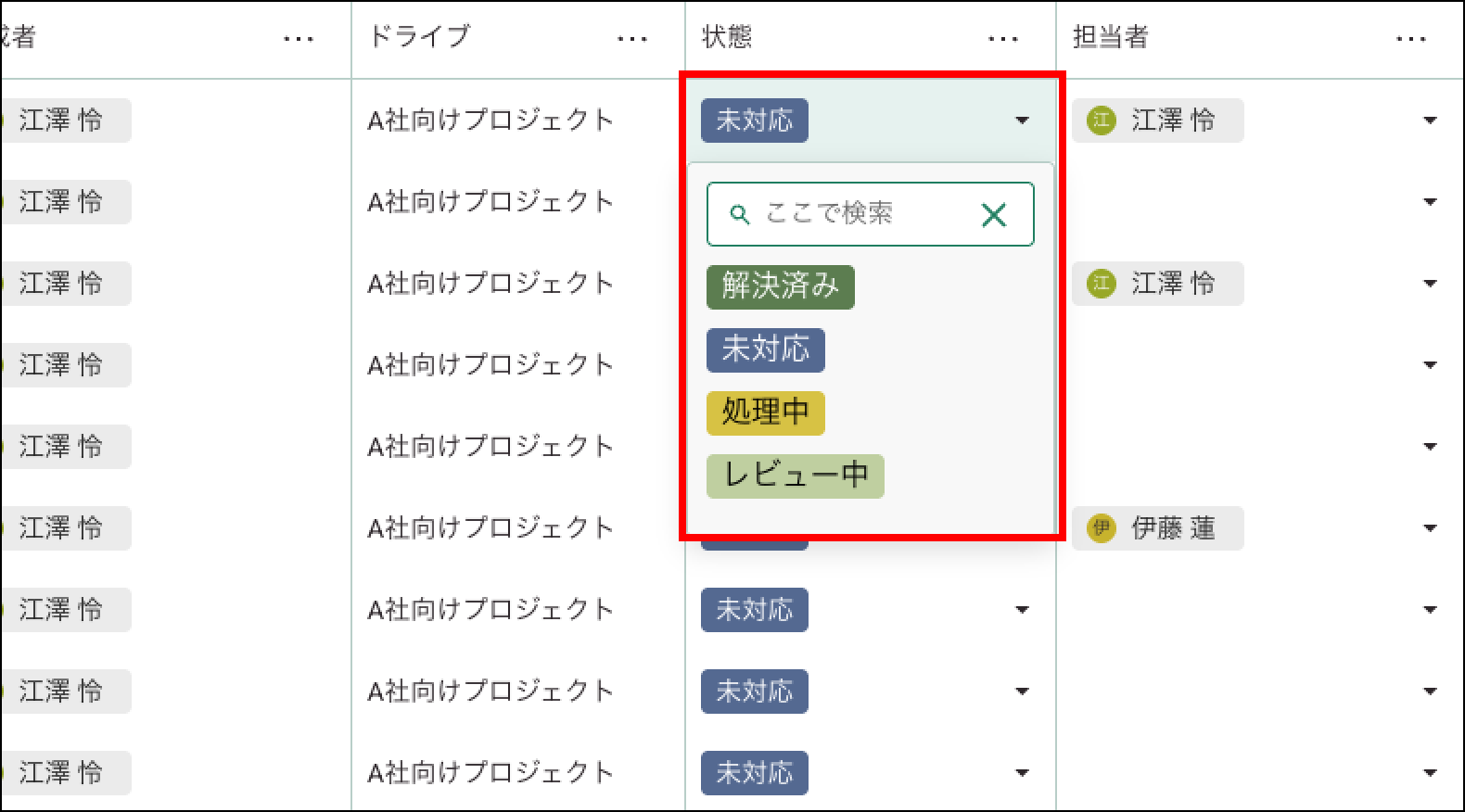Click 江澤 怜 avatar in first assignee row

click(x=1101, y=121)
